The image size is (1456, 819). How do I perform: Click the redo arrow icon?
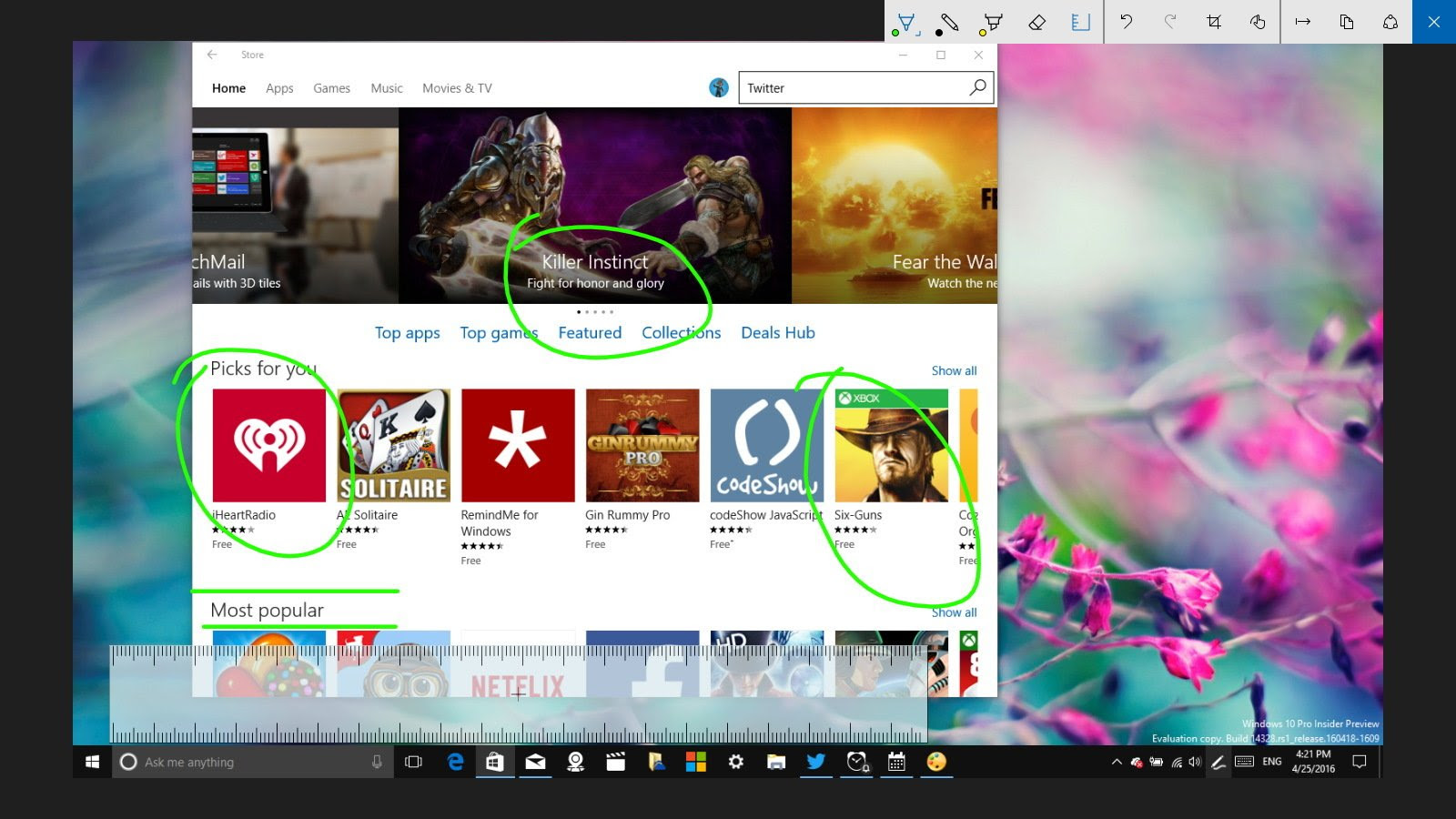click(x=1170, y=22)
